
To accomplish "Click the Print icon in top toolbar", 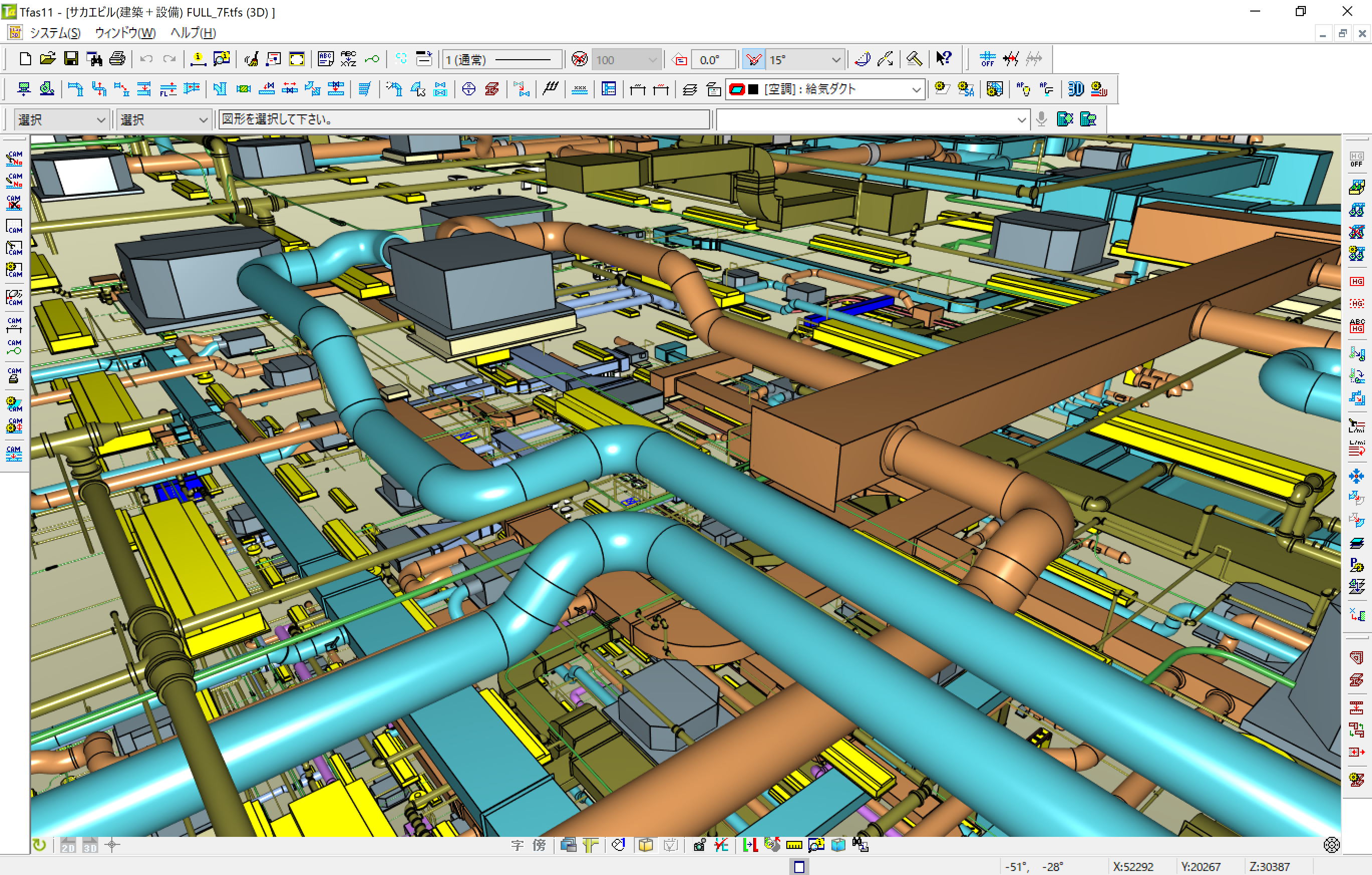I will (117, 59).
